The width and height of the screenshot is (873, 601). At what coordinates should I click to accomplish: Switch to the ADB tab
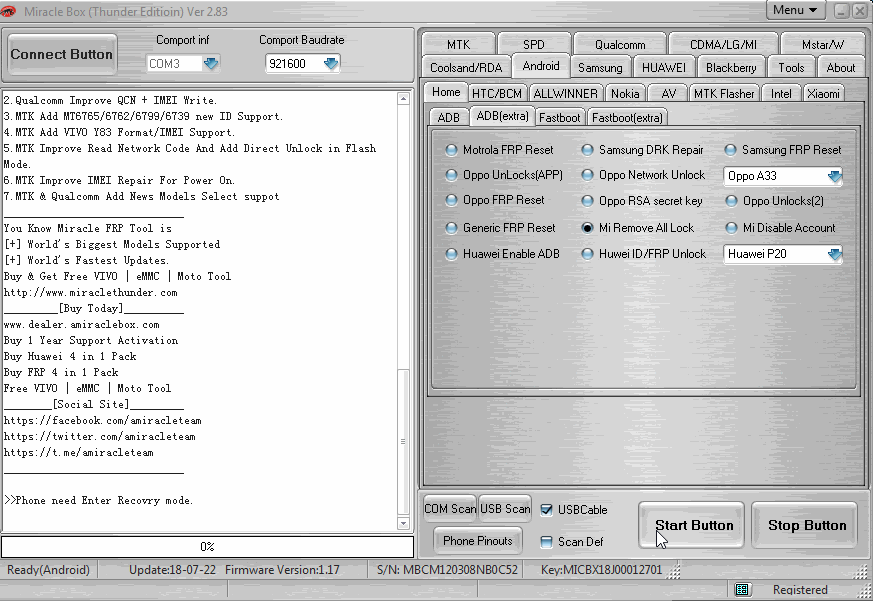[x=448, y=118]
